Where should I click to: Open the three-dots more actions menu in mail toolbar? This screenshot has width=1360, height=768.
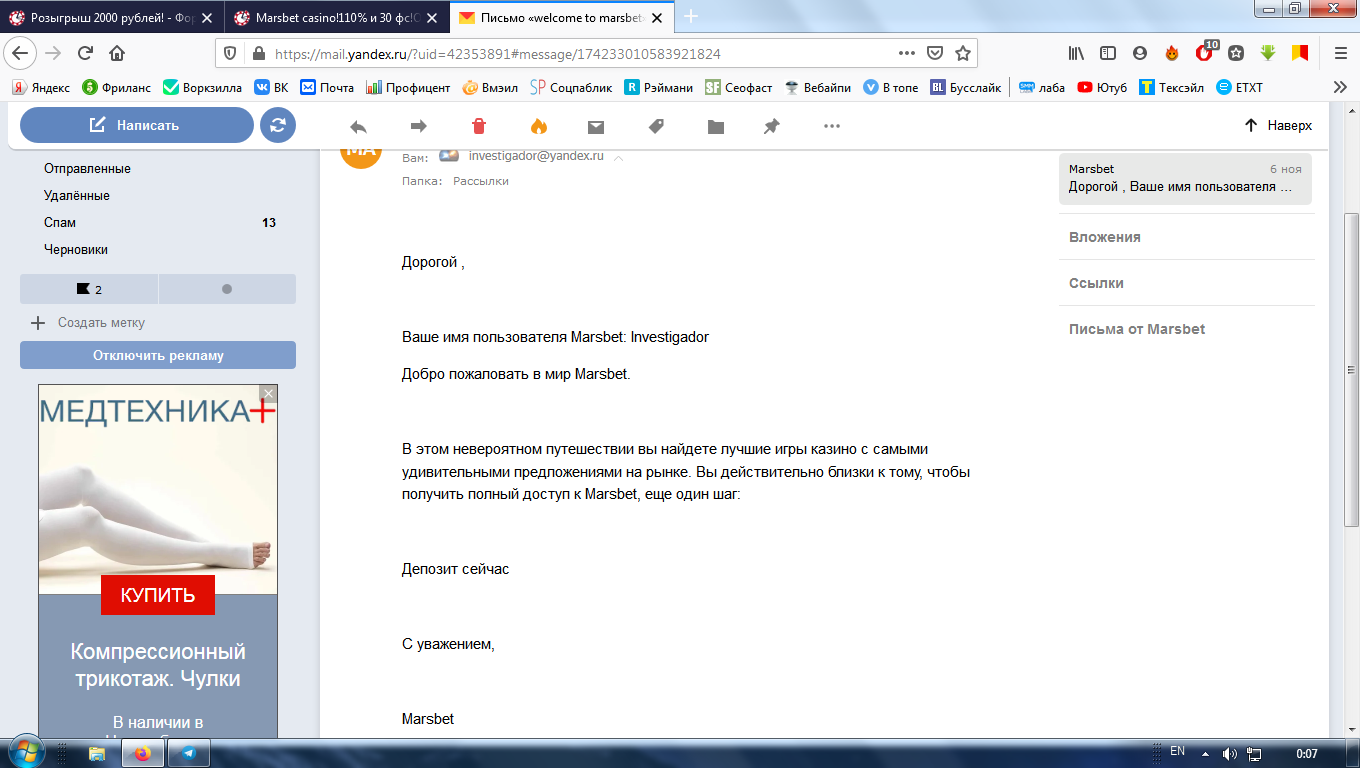coord(831,126)
